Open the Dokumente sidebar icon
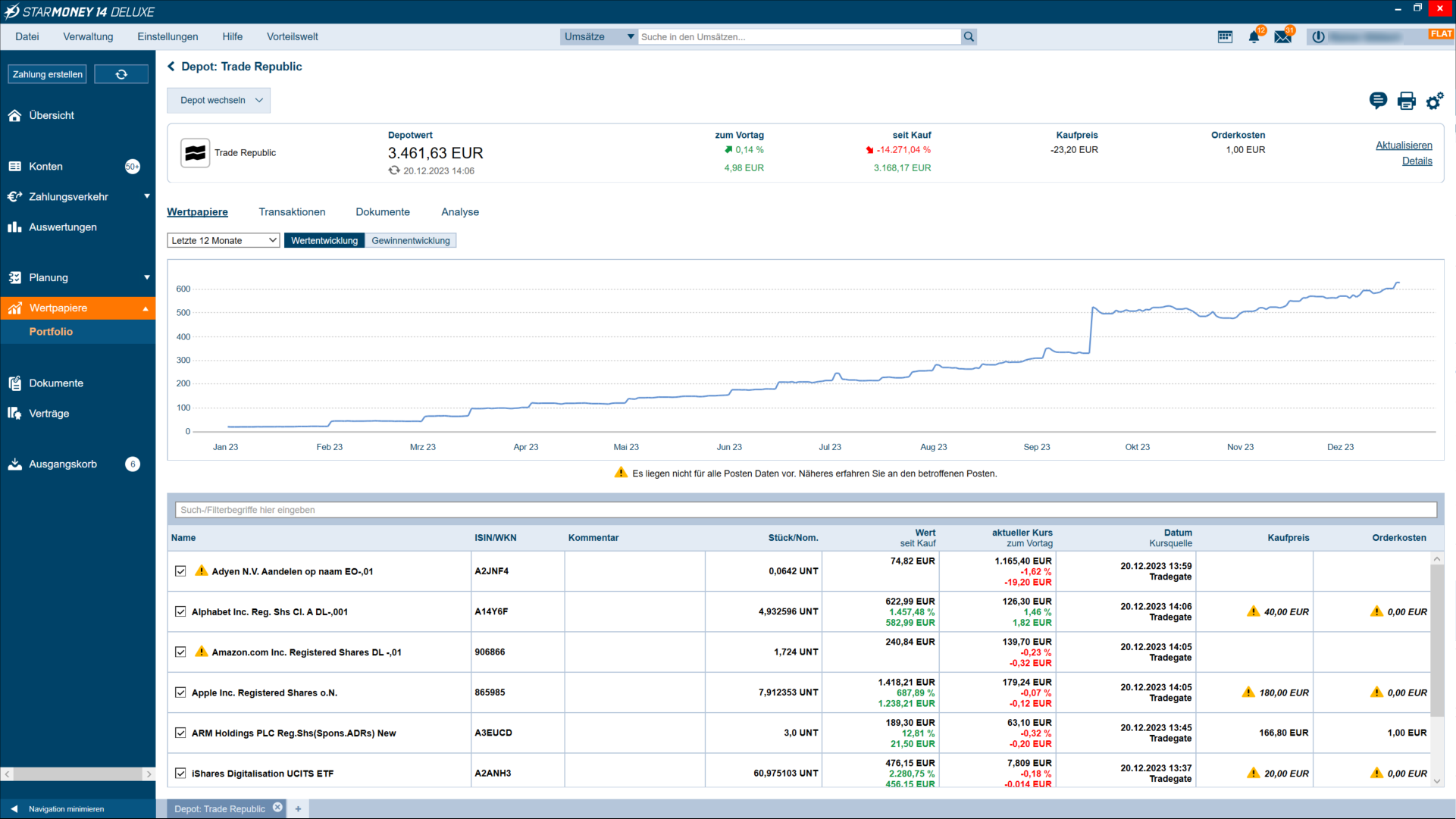This screenshot has height=819, width=1456. 14,383
